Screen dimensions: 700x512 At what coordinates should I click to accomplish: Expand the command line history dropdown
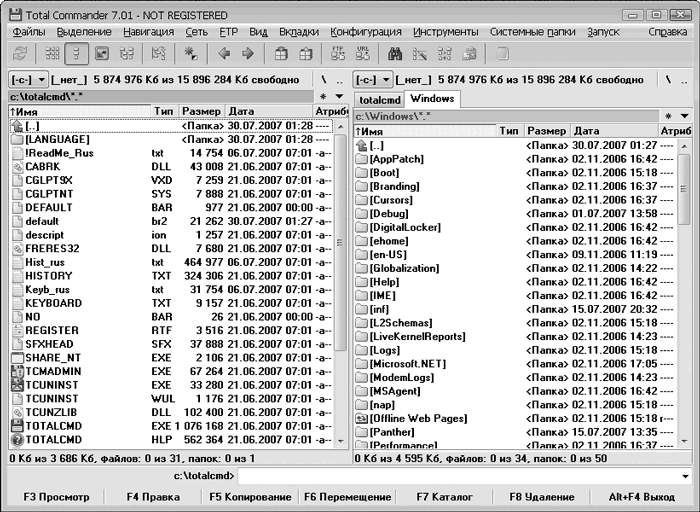coord(685,476)
